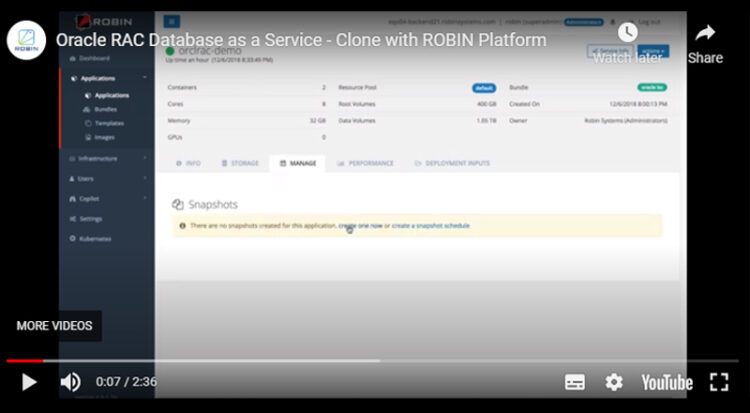Viewport: 750px width, 413px height.
Task: Click the info icon in the snapshot notice
Action: tap(182, 226)
